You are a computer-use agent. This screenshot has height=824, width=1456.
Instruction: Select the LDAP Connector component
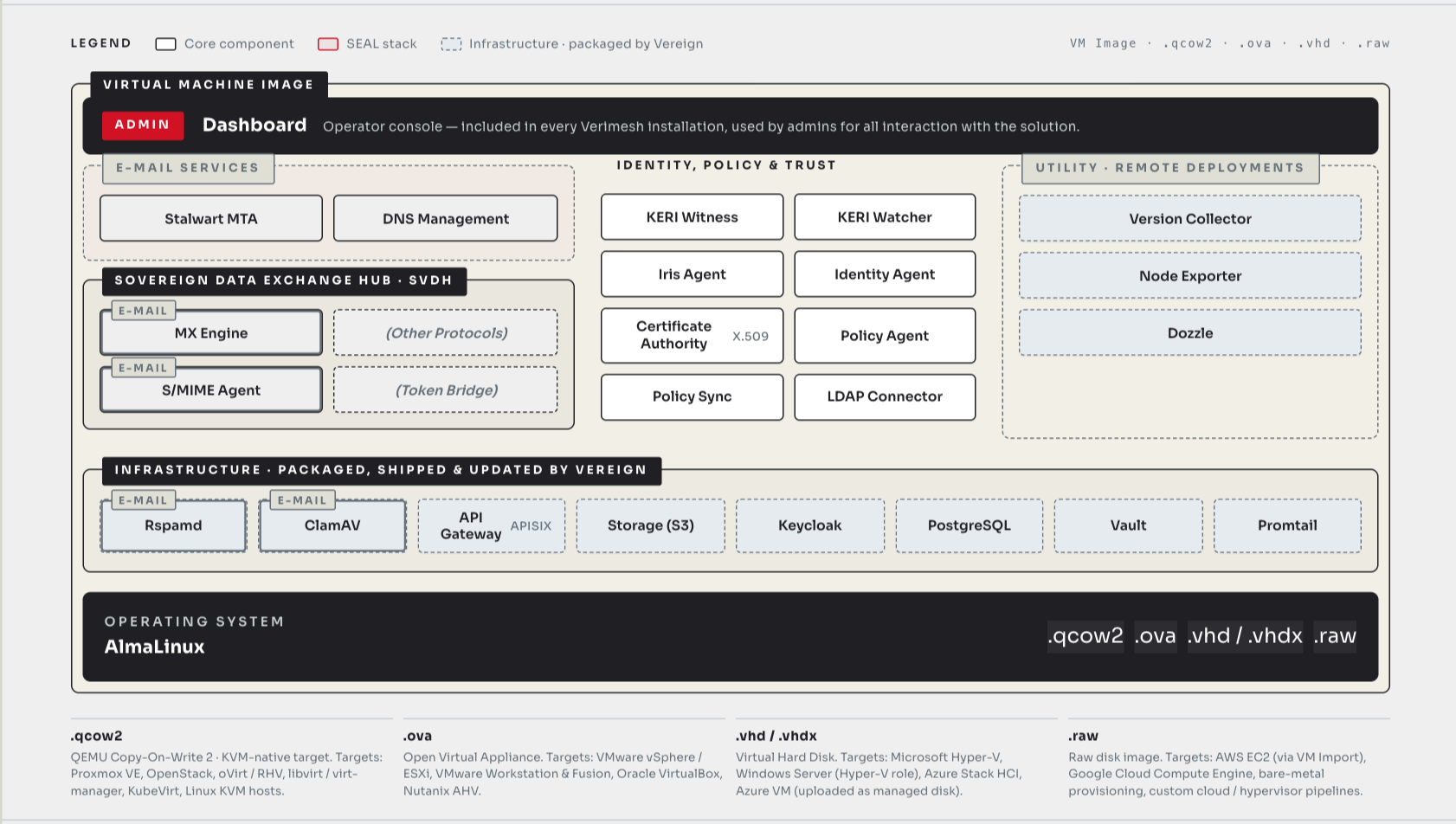click(x=885, y=396)
